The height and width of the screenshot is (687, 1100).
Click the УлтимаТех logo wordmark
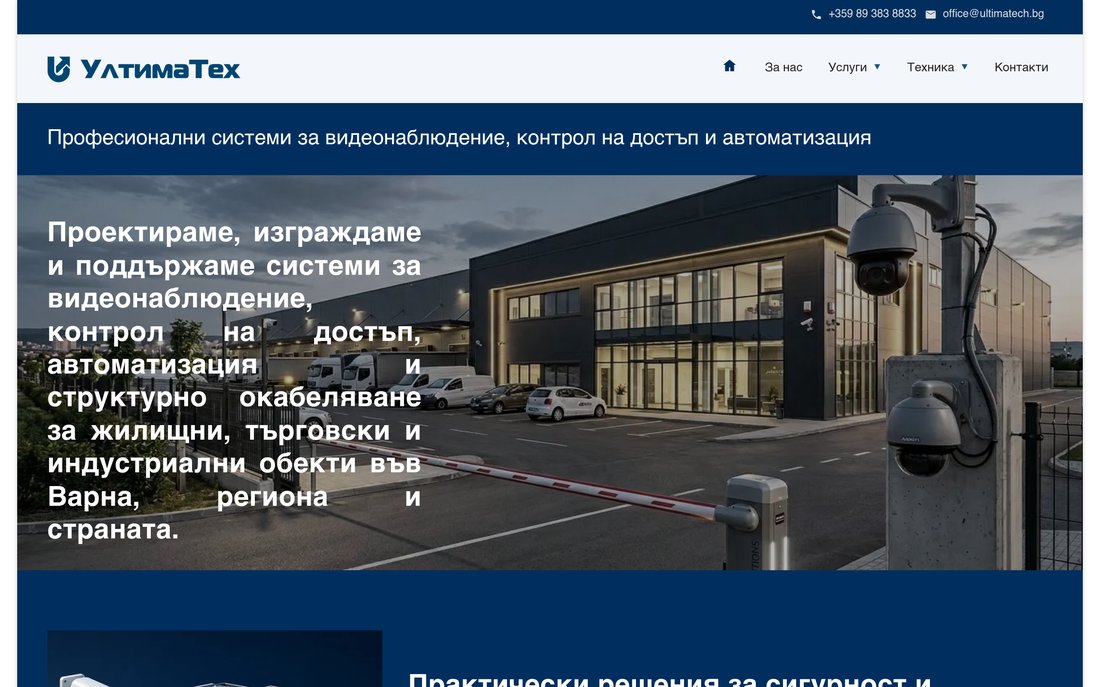tap(160, 69)
